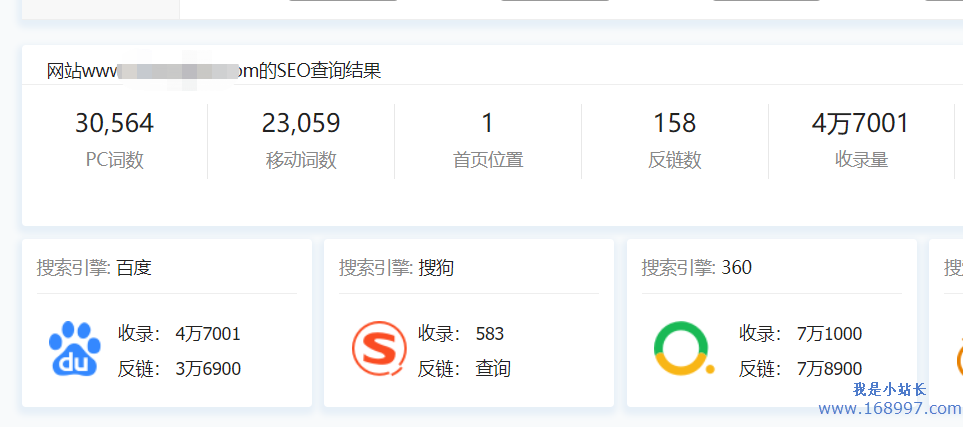Click the 移动词数 label

point(301,160)
